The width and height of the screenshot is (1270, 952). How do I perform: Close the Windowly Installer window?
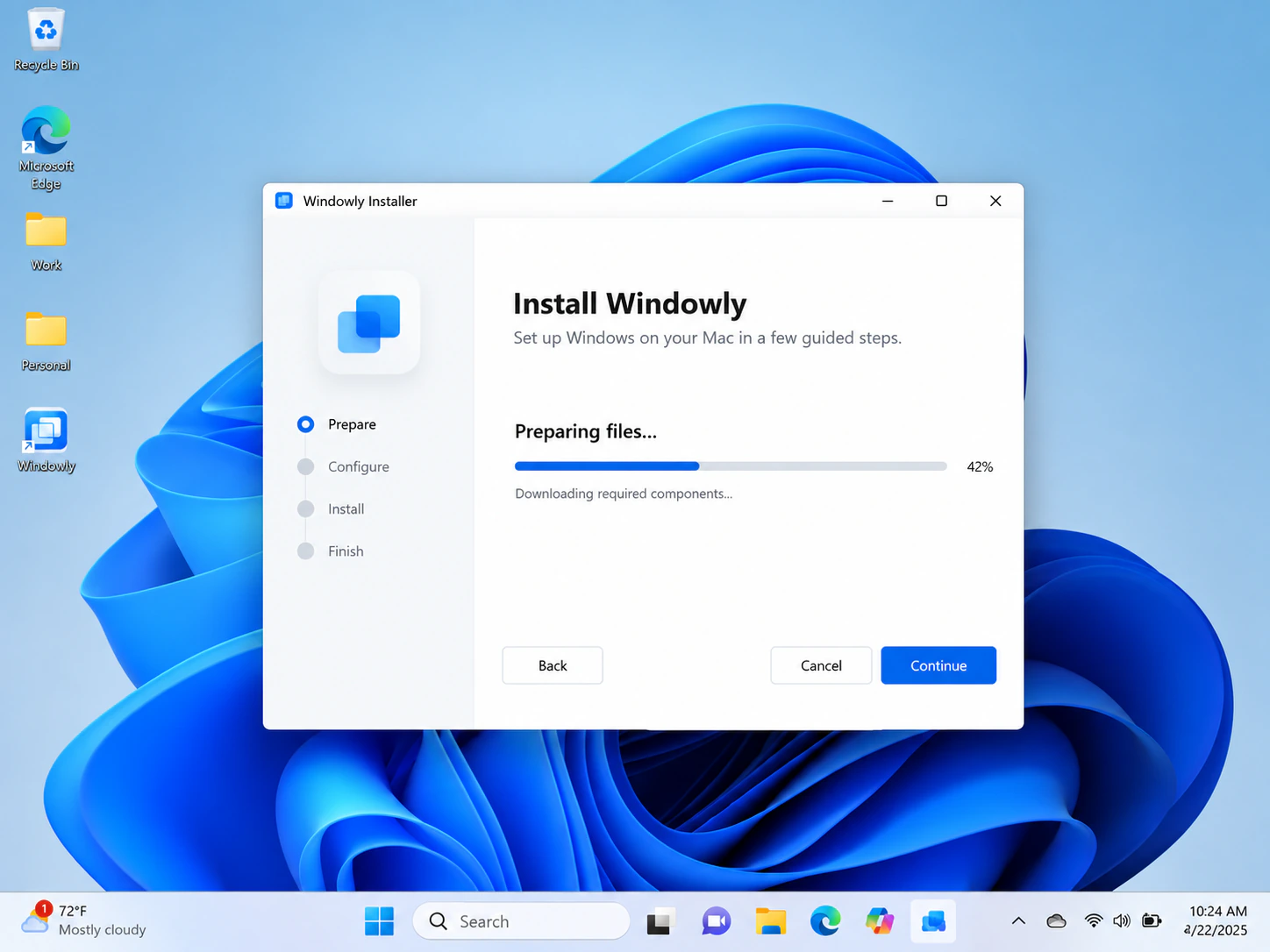995,201
